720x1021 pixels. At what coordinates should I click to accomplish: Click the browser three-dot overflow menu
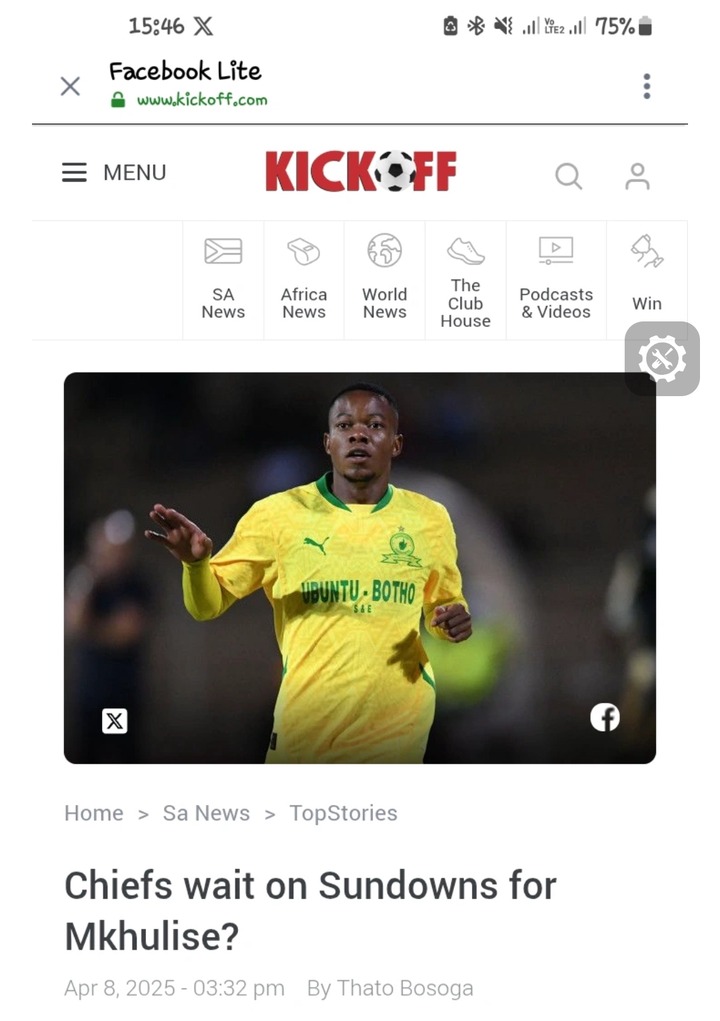coord(646,86)
